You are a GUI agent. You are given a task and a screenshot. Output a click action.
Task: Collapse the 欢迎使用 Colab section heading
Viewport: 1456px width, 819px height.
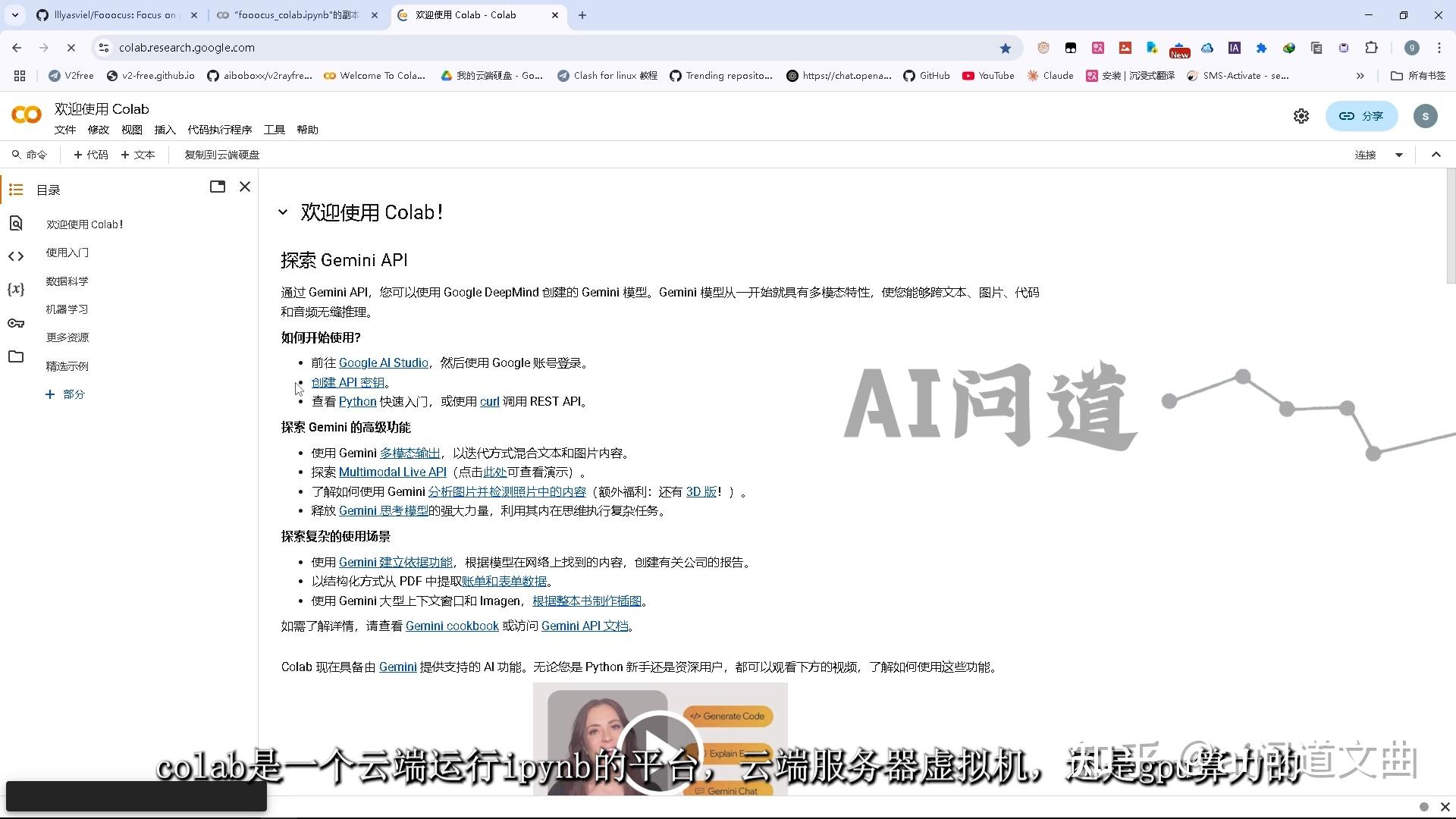pos(283,212)
